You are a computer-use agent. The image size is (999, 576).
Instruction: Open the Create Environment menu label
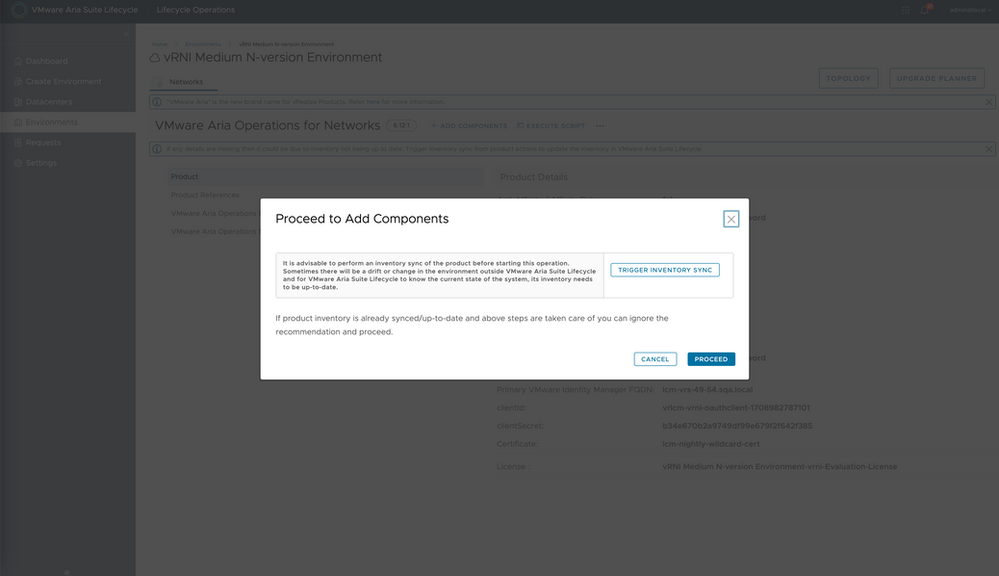pos(64,82)
